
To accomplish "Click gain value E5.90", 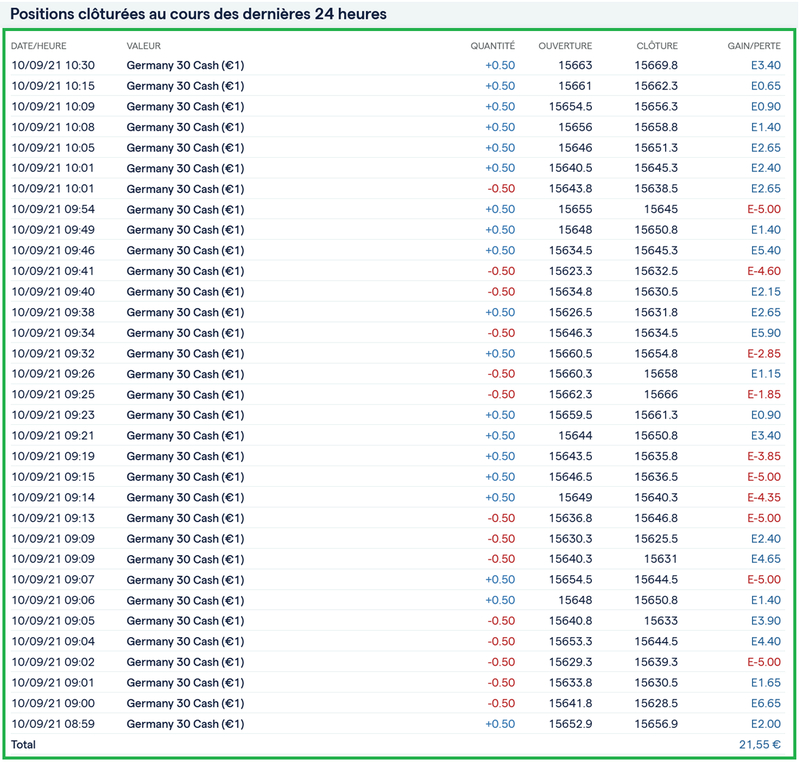I will coord(766,333).
